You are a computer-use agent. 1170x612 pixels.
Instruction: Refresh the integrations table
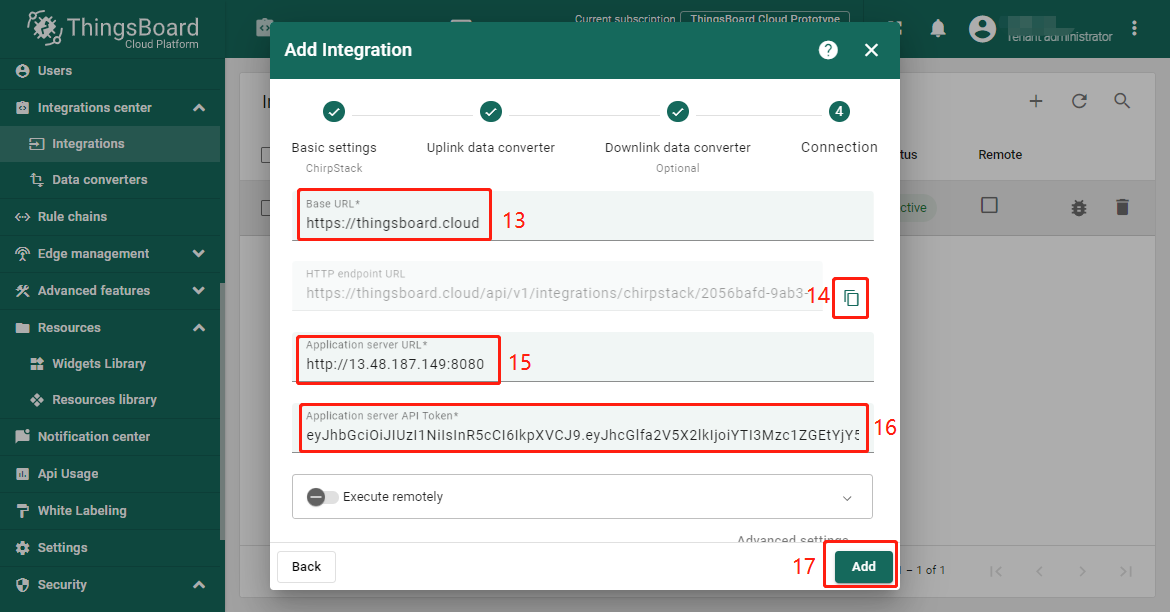coord(1079,101)
